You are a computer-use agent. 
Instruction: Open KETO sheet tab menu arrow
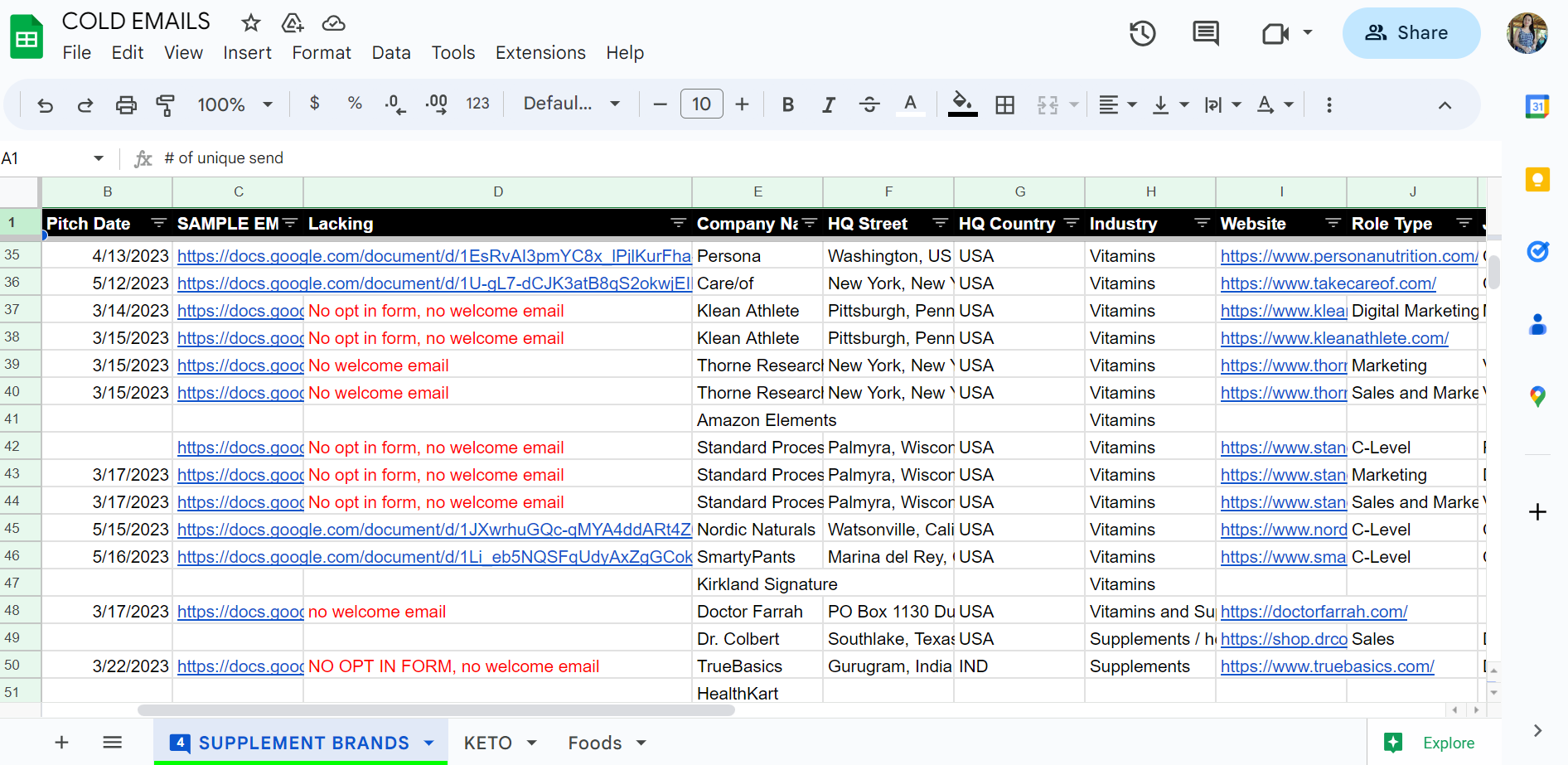532,743
